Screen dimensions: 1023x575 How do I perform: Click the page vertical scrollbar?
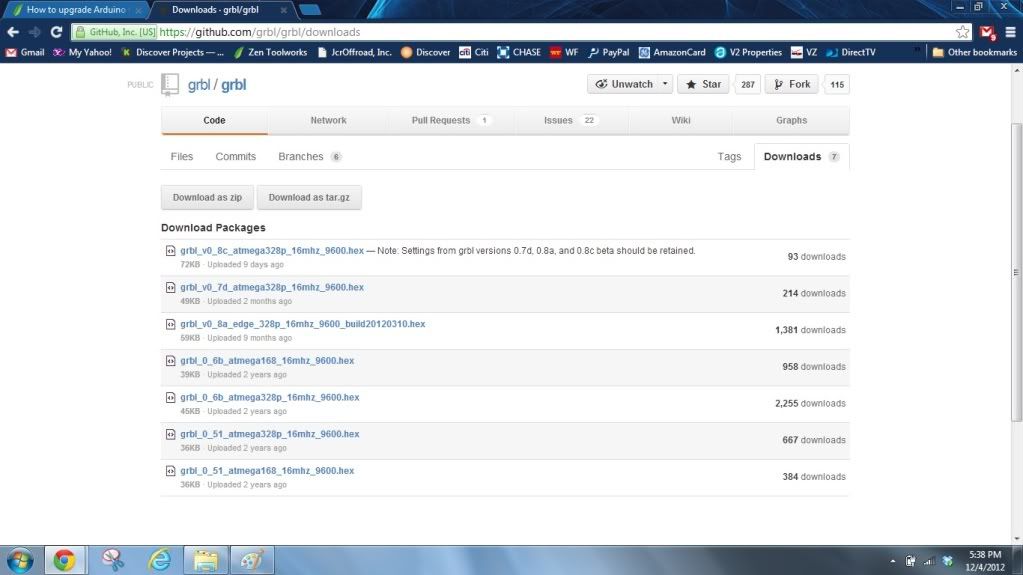[x=1016, y=272]
